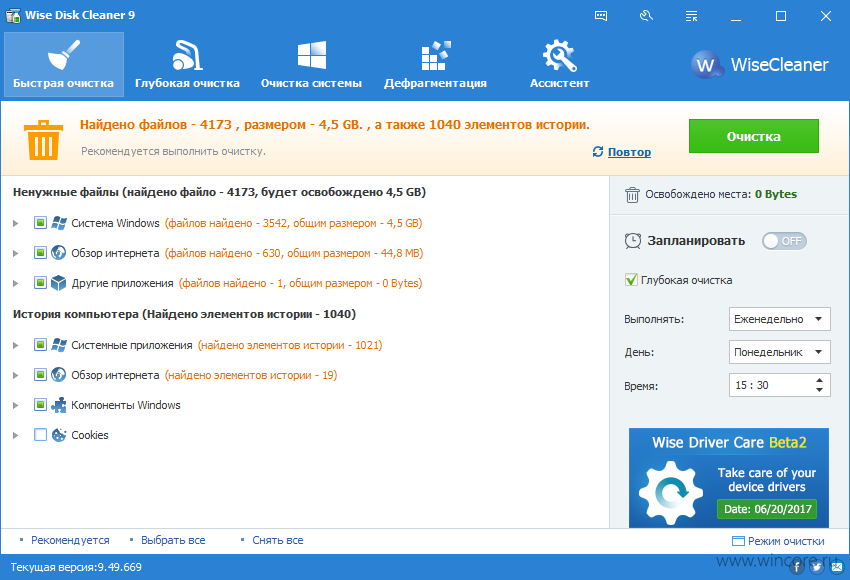This screenshot has width=850, height=580.
Task: Click the globe icon of Обзор интернета (файлов найдено - 630)
Action: click(59, 253)
